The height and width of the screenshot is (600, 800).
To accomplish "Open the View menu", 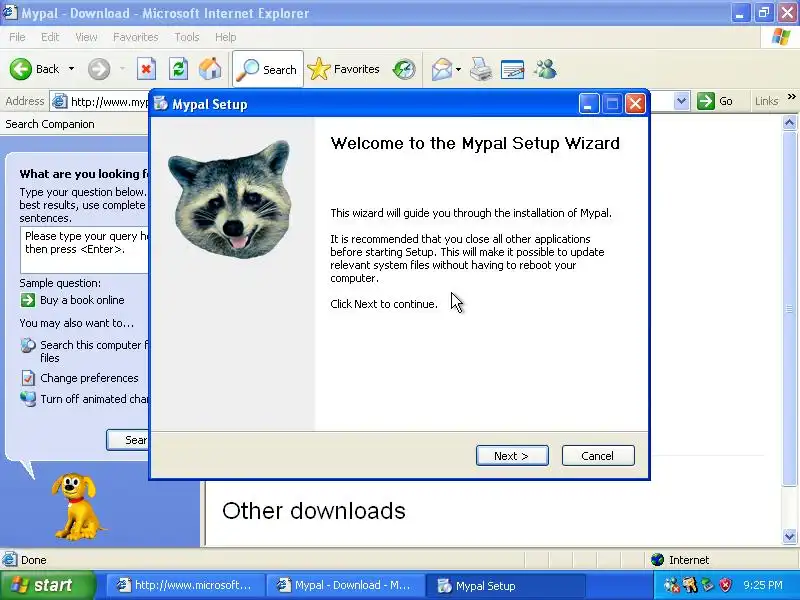I will point(86,37).
